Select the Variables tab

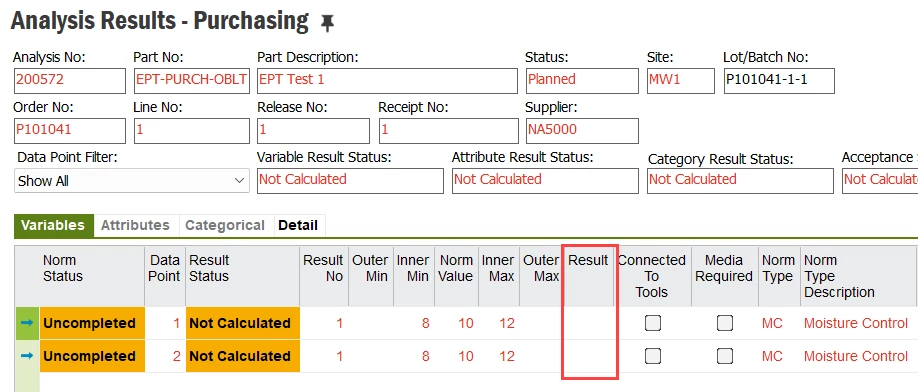click(53, 225)
